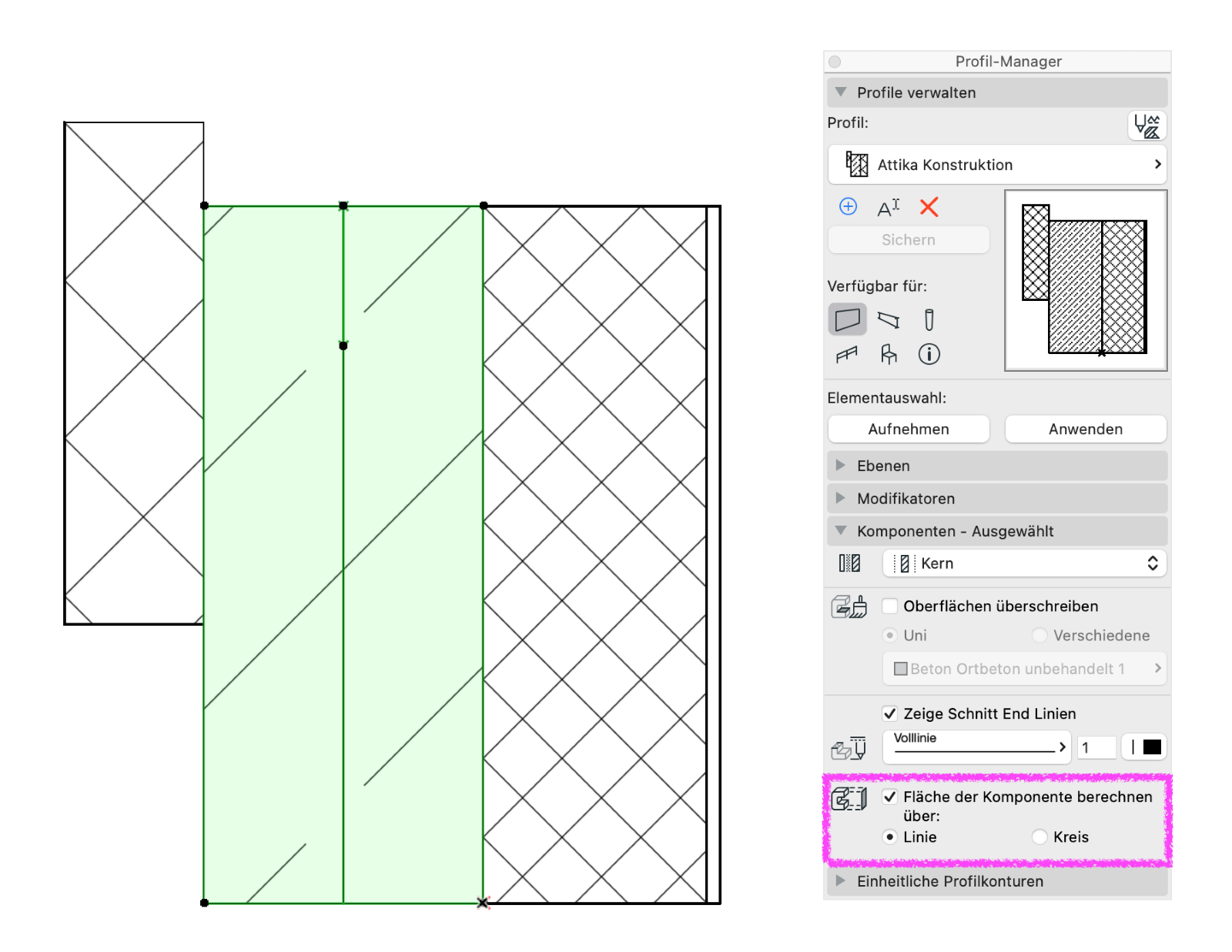Viewport: 1232px width, 952px height.
Task: Open the Attika Konstruktion profile chooser
Action: pos(997,164)
